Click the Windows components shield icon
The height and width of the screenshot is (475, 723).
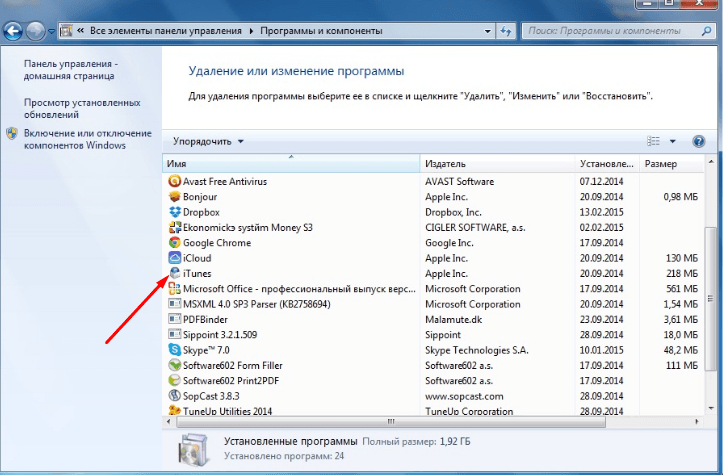tap(12, 134)
